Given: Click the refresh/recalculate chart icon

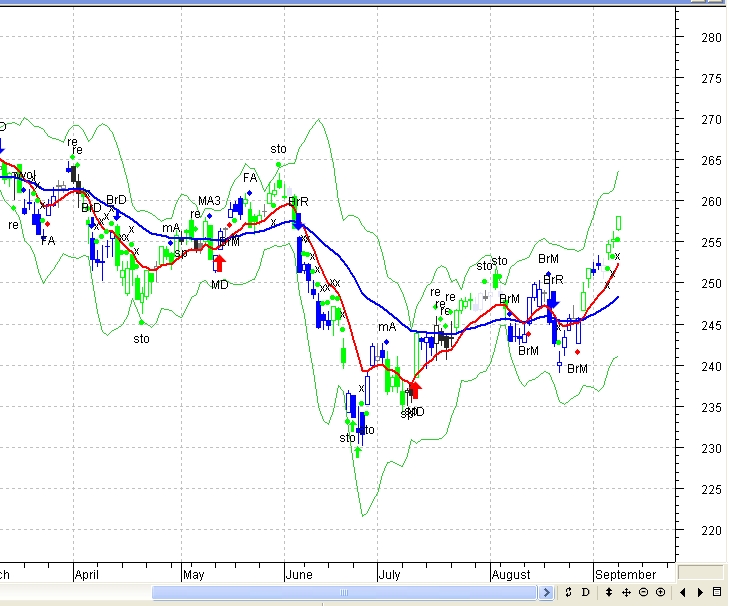Looking at the screenshot, I should 568,592.
